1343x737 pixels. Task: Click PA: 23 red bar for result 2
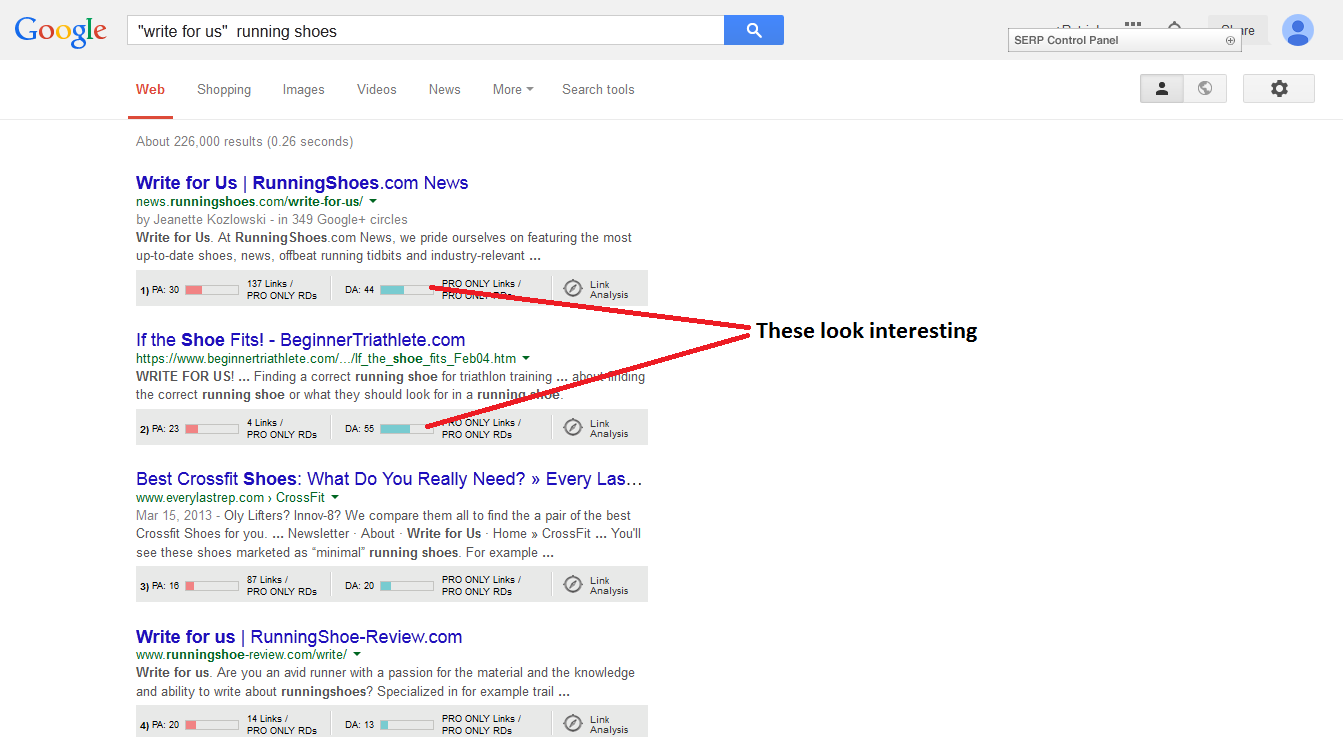(x=212, y=429)
